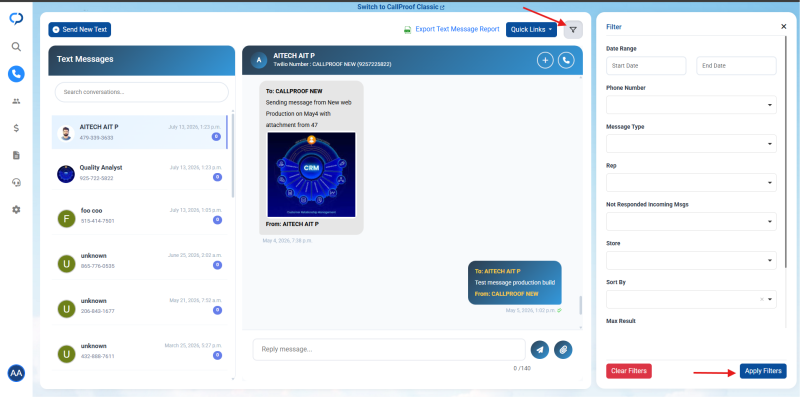Open the Message Type dropdown
The height and width of the screenshot is (397, 800).
pyautogui.click(x=691, y=144)
